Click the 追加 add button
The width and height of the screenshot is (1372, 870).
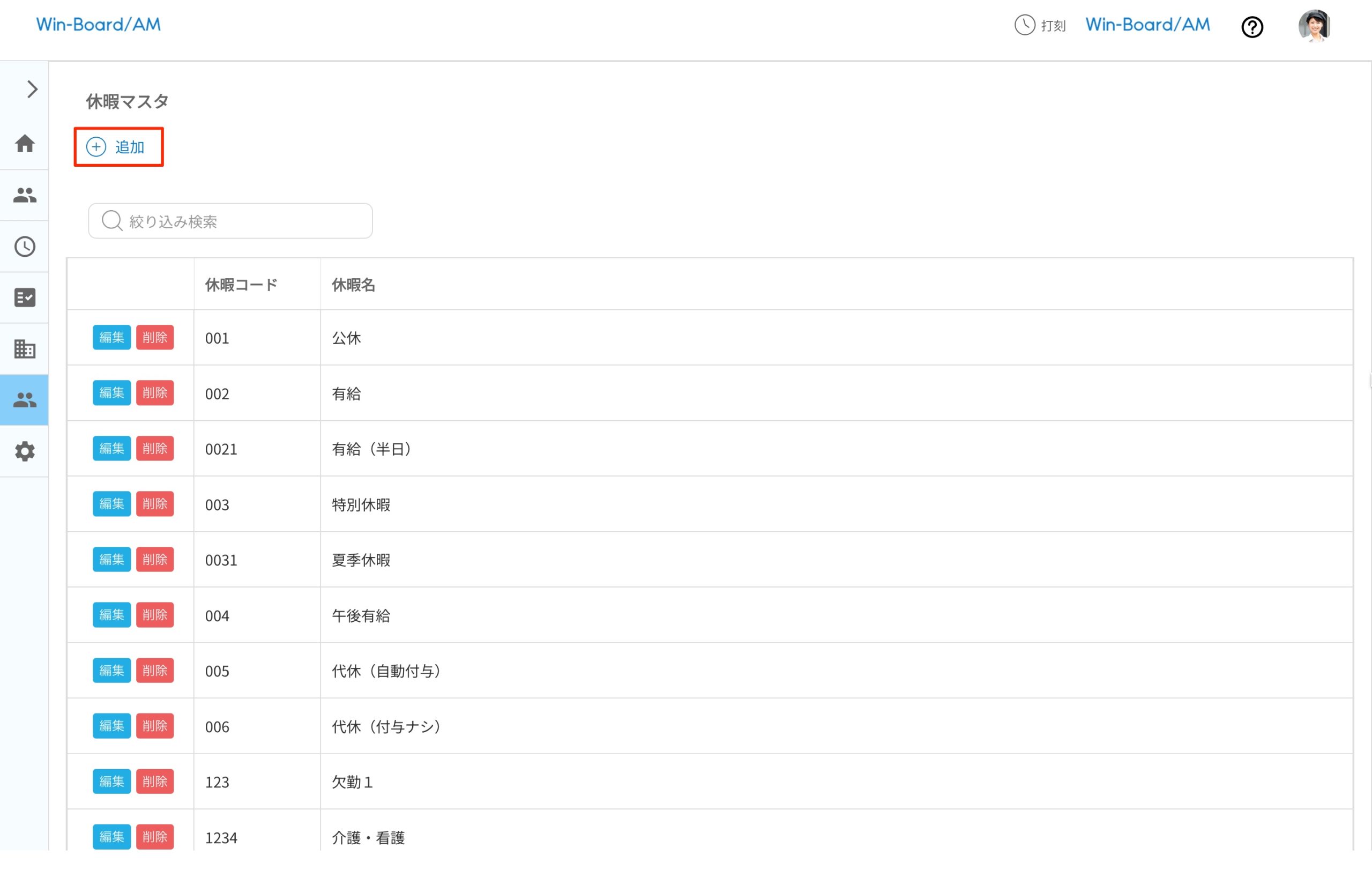(x=118, y=147)
